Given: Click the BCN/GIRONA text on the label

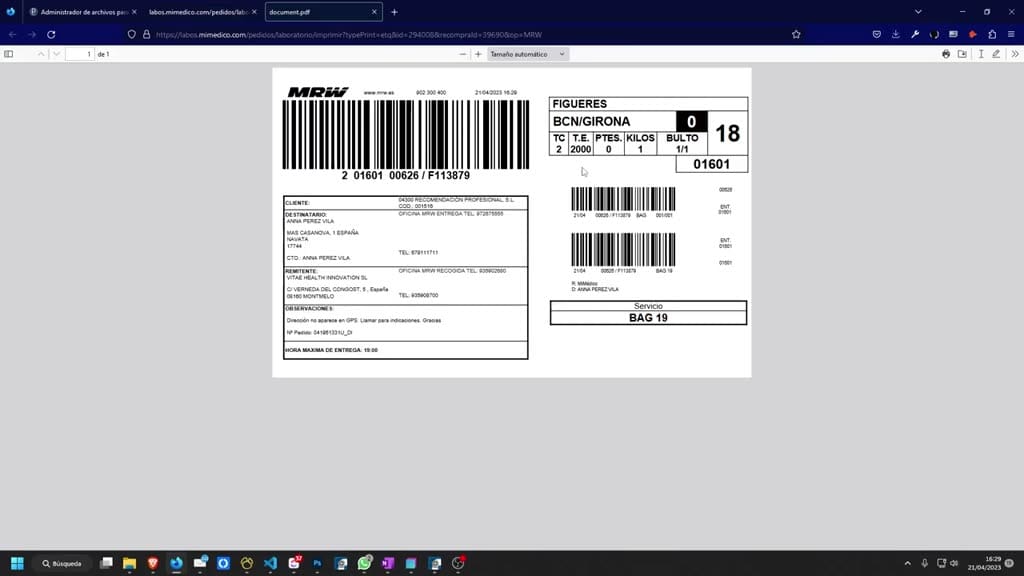Looking at the screenshot, I should [591, 121].
